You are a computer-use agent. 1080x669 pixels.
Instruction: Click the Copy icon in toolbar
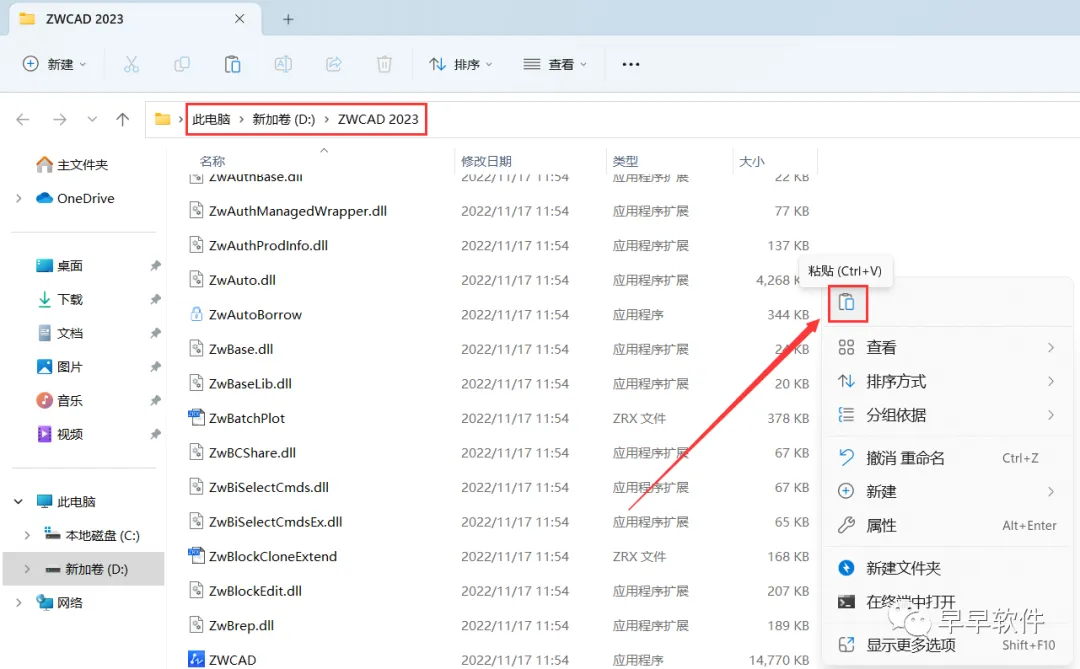click(182, 64)
